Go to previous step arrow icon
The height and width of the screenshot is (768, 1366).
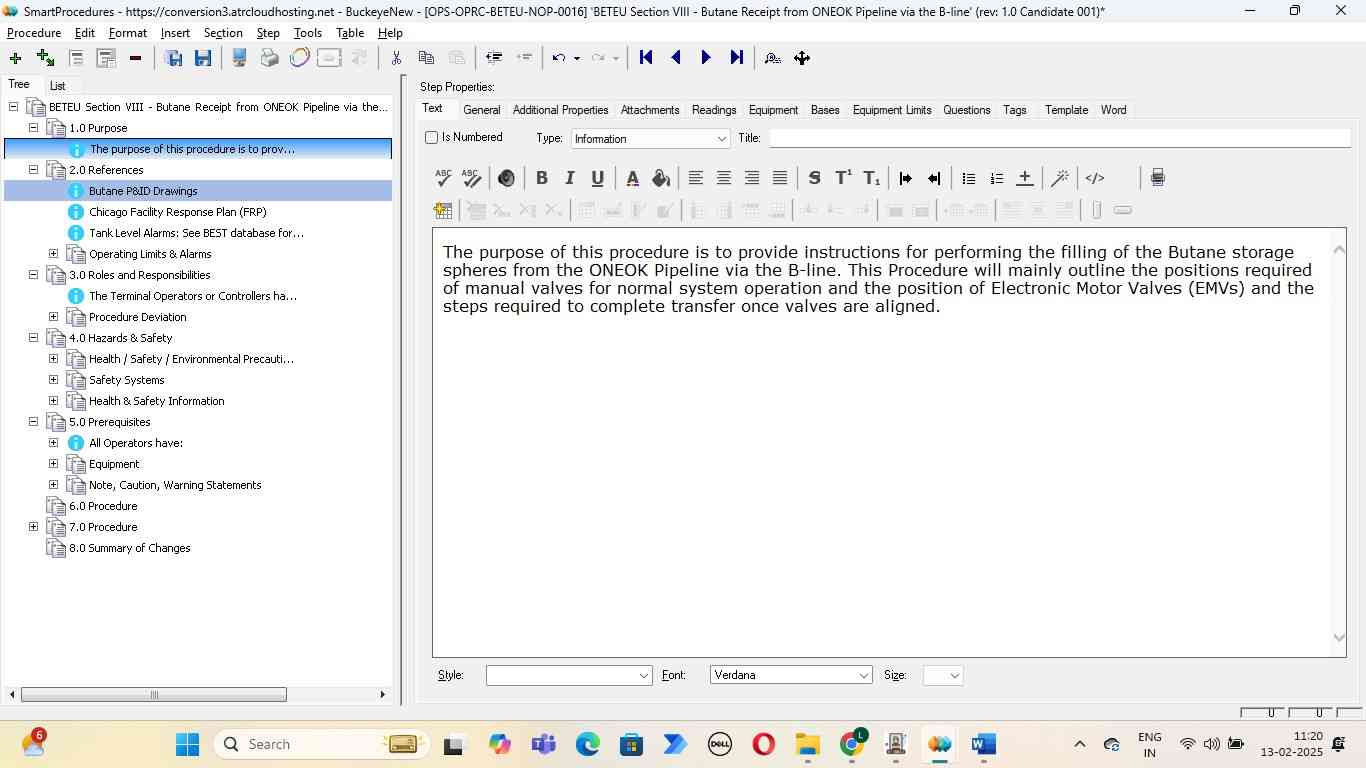tap(676, 58)
